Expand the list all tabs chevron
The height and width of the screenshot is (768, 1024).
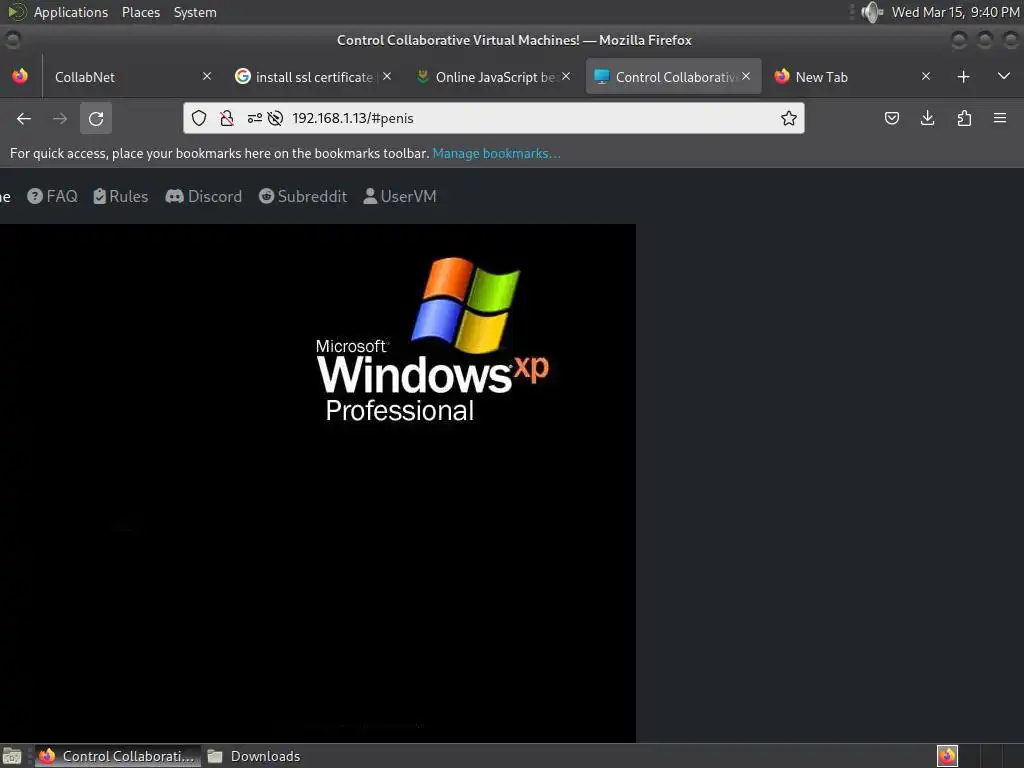1004,76
